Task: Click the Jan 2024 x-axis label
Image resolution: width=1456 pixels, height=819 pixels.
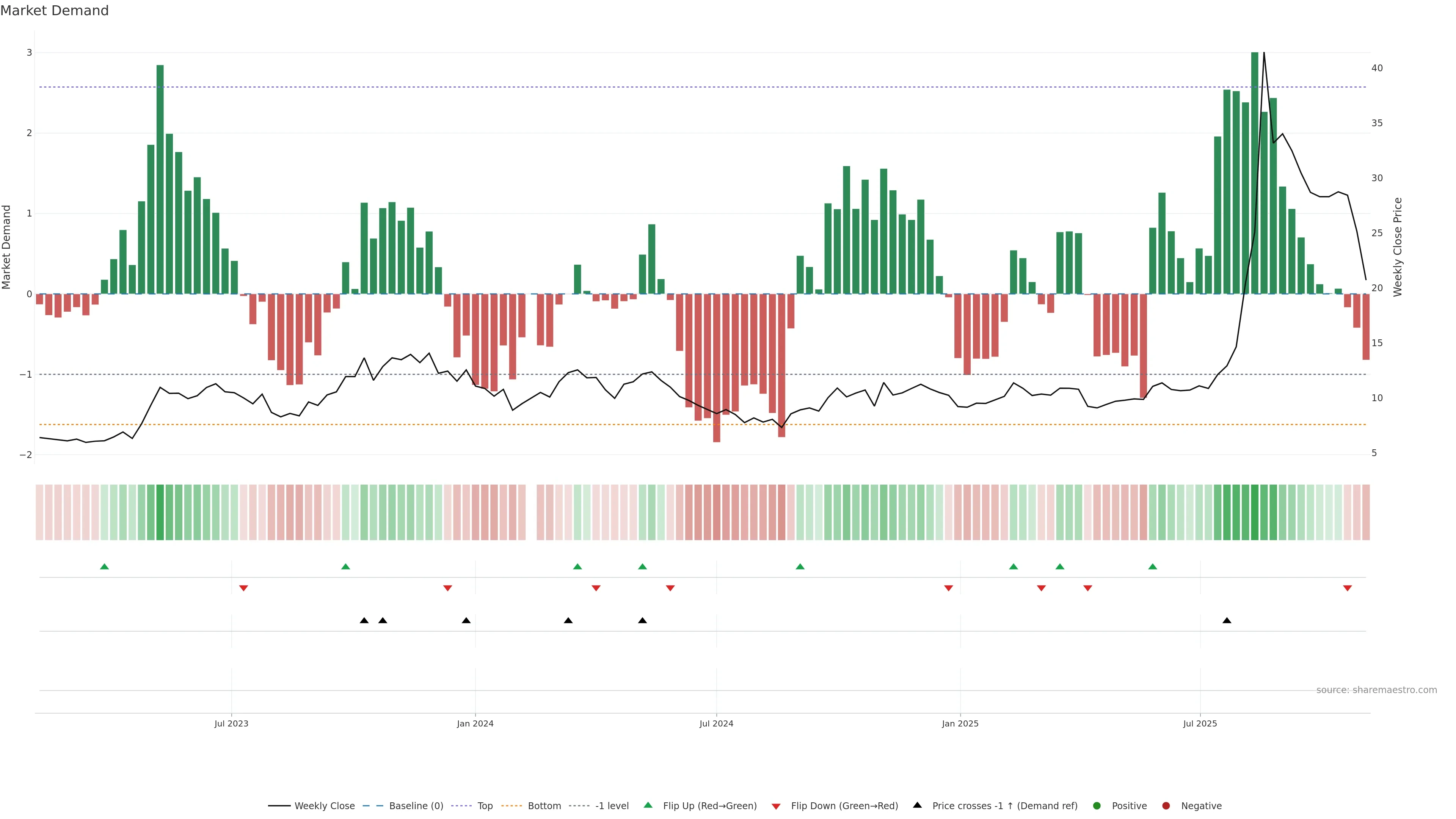Action: coord(475,723)
